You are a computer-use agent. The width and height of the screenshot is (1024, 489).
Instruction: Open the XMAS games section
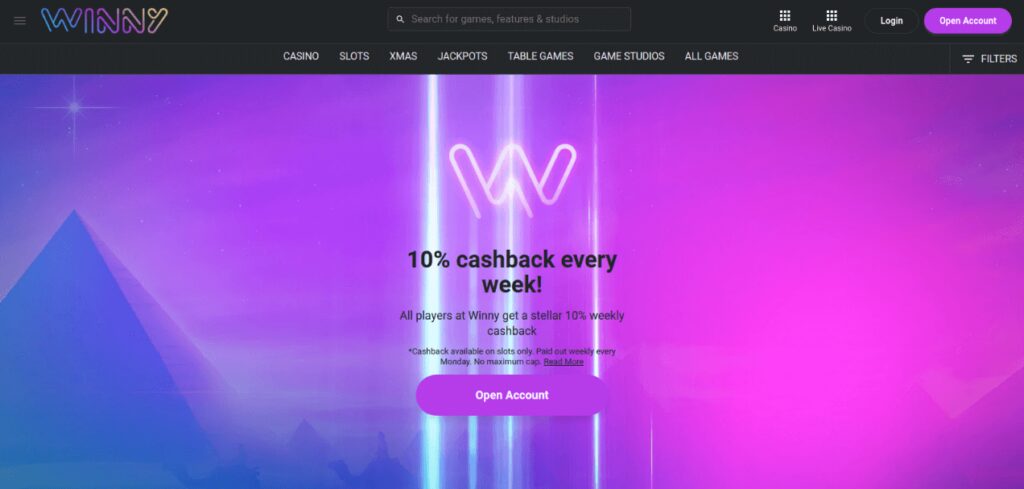(403, 56)
